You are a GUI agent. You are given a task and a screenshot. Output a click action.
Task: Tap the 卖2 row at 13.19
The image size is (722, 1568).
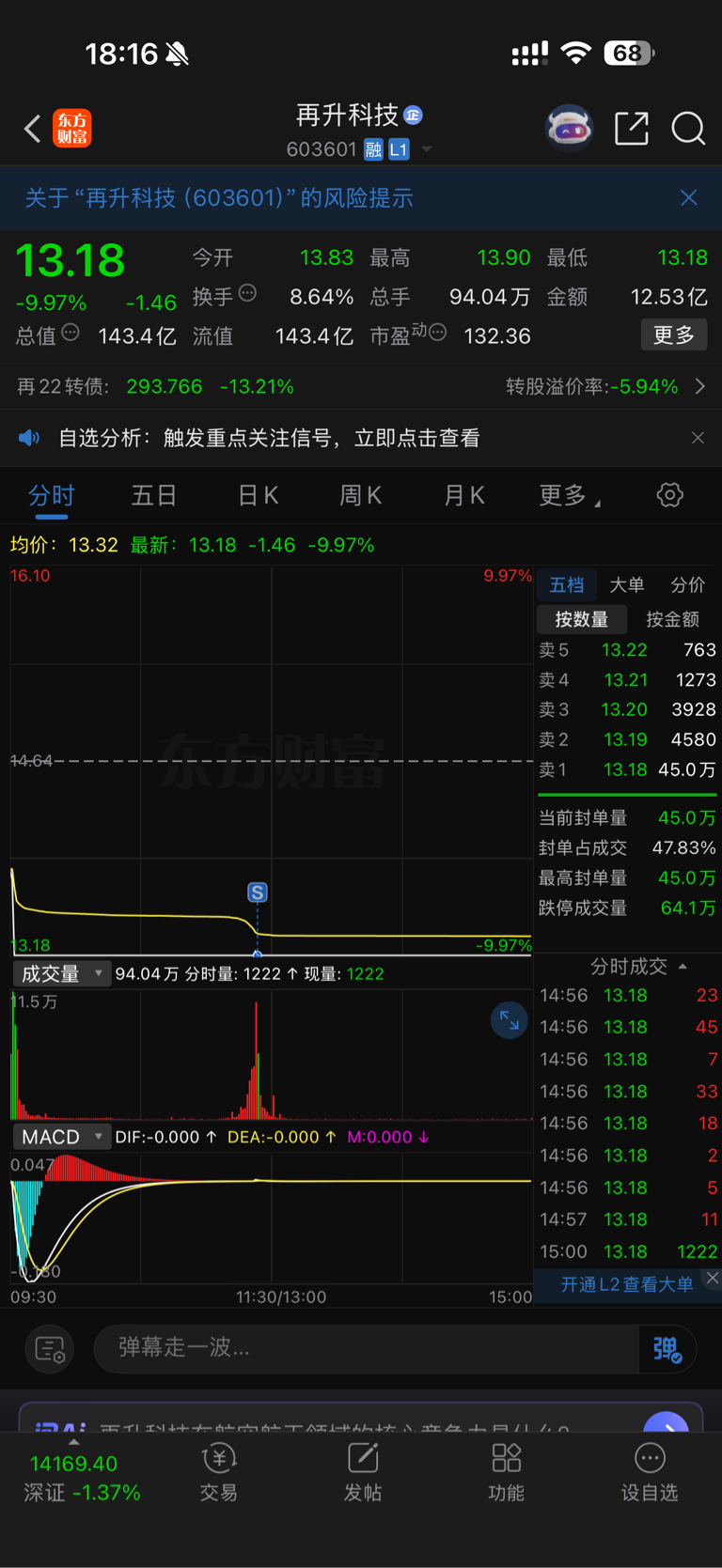(627, 740)
